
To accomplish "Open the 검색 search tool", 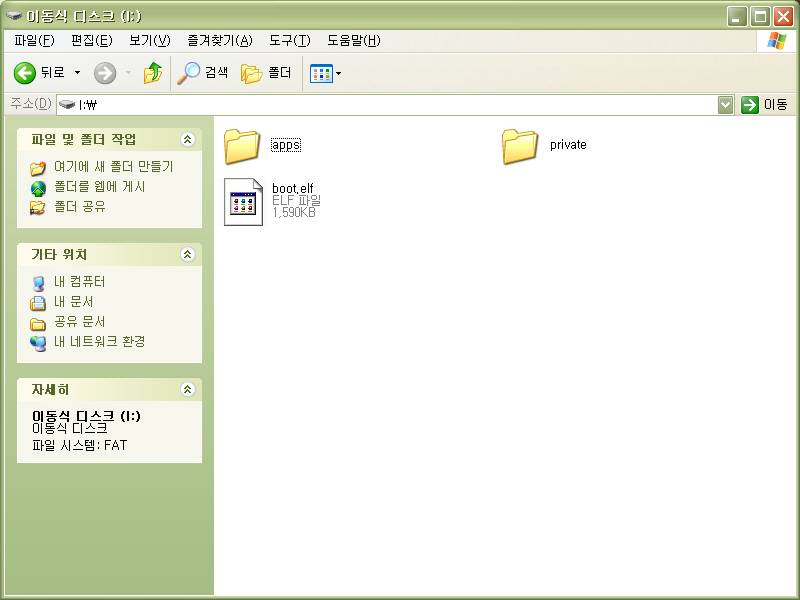I will tap(203, 73).
